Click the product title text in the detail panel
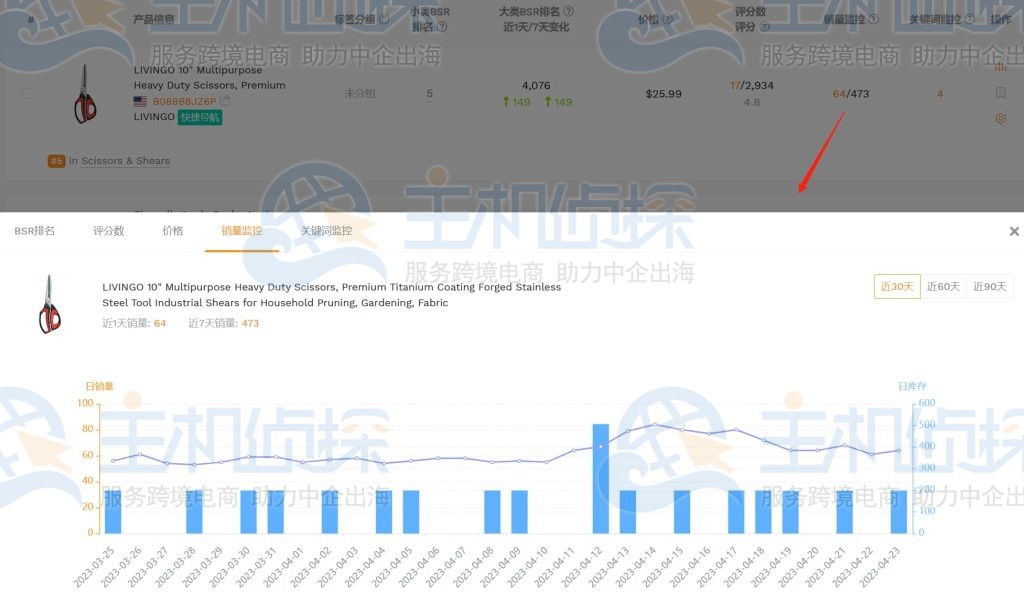1024x613 pixels. (x=332, y=294)
